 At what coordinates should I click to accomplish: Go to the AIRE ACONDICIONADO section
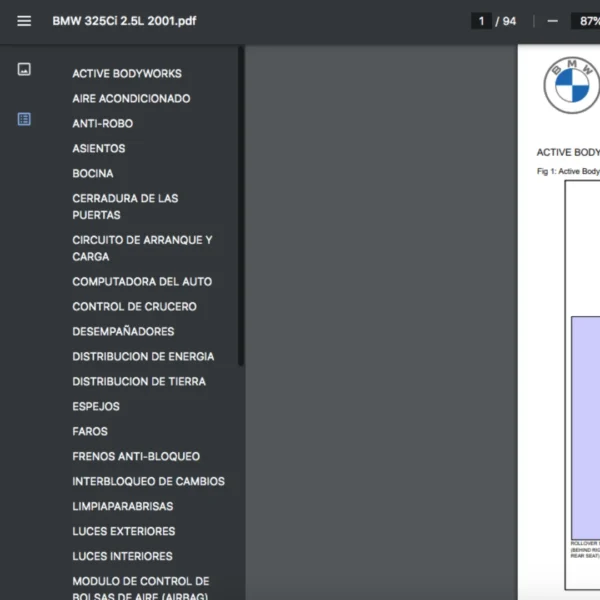131,99
